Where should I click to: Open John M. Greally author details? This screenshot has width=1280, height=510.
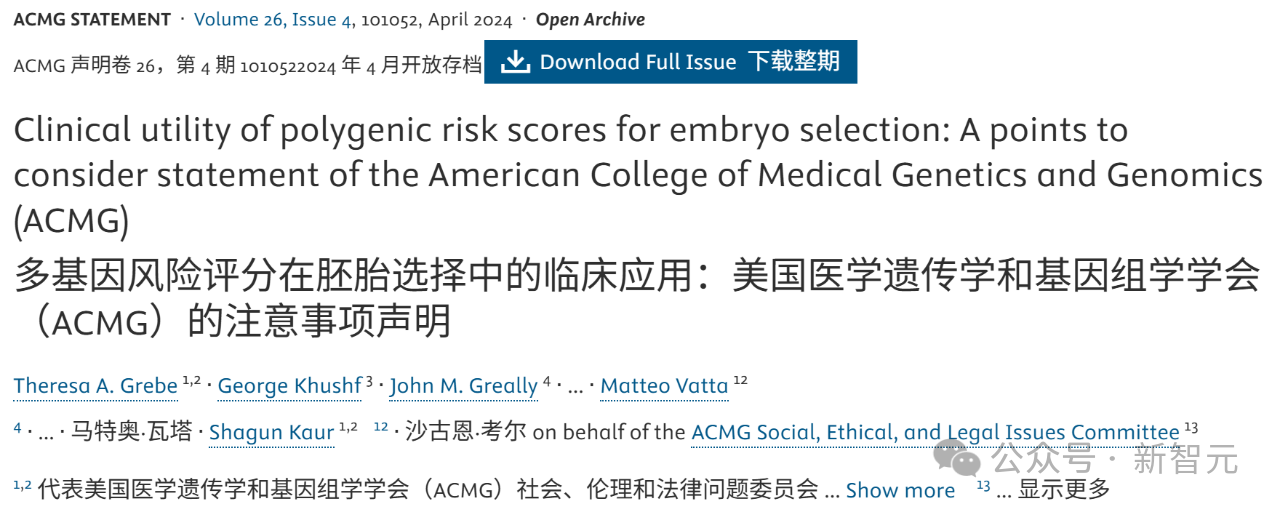[x=463, y=385]
